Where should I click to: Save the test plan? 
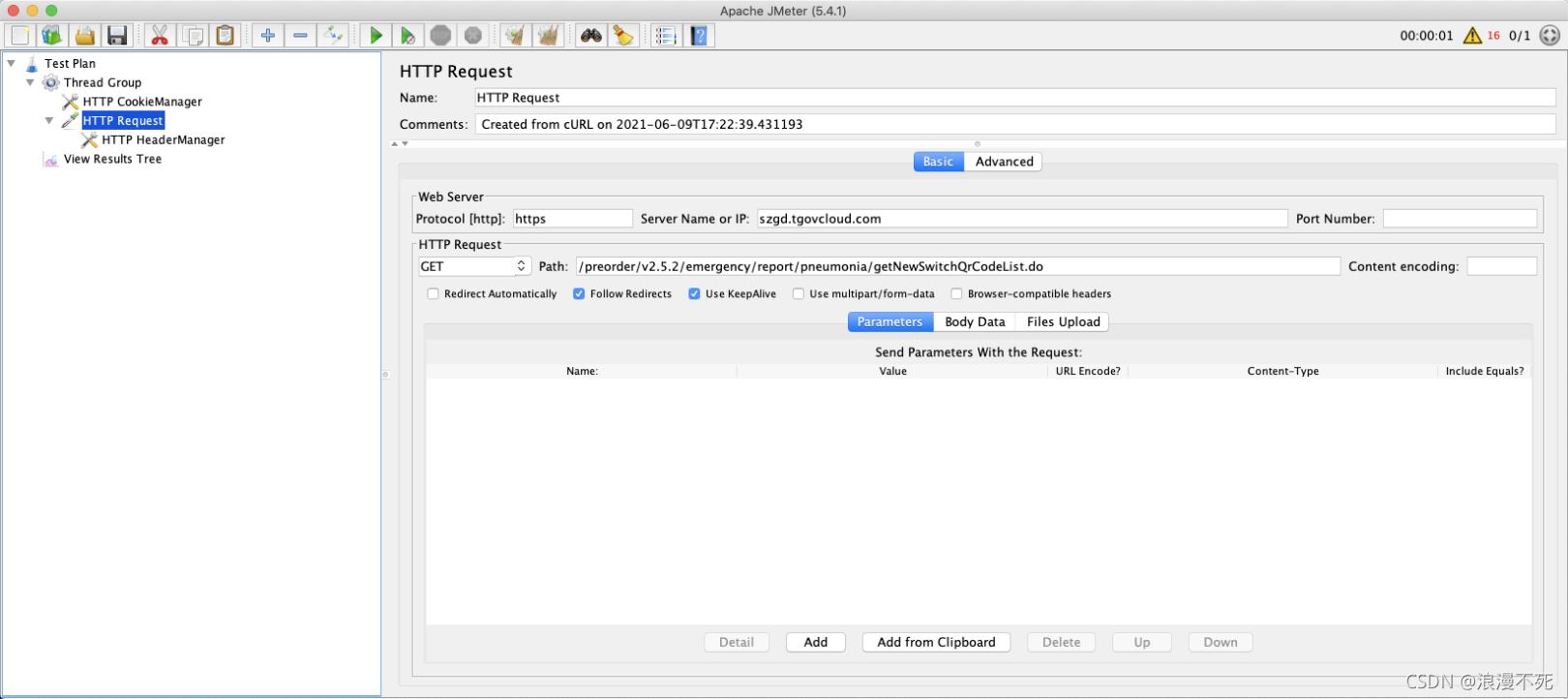pyautogui.click(x=117, y=36)
